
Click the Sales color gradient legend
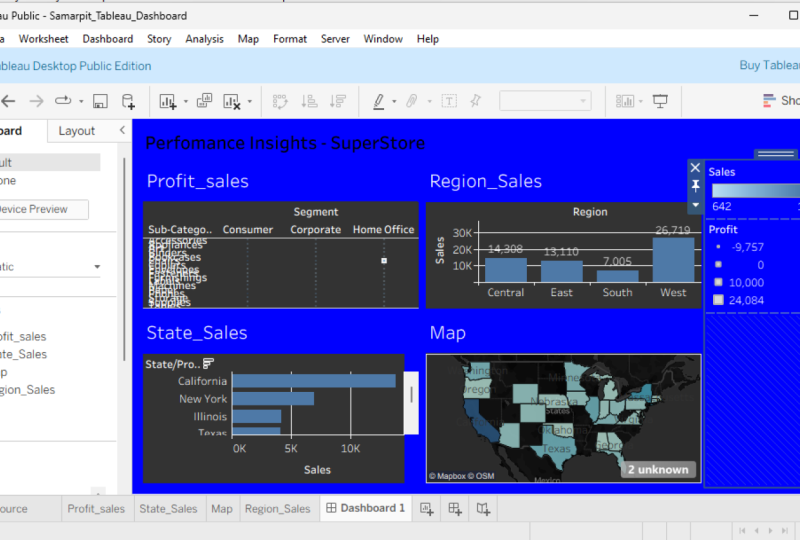pos(756,190)
